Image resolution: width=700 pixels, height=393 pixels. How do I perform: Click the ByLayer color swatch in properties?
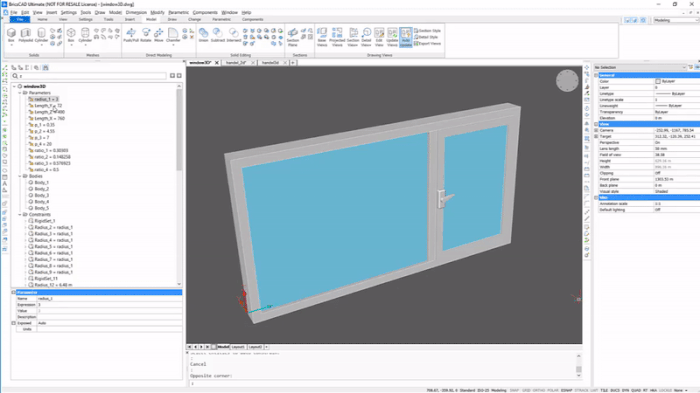[658, 81]
